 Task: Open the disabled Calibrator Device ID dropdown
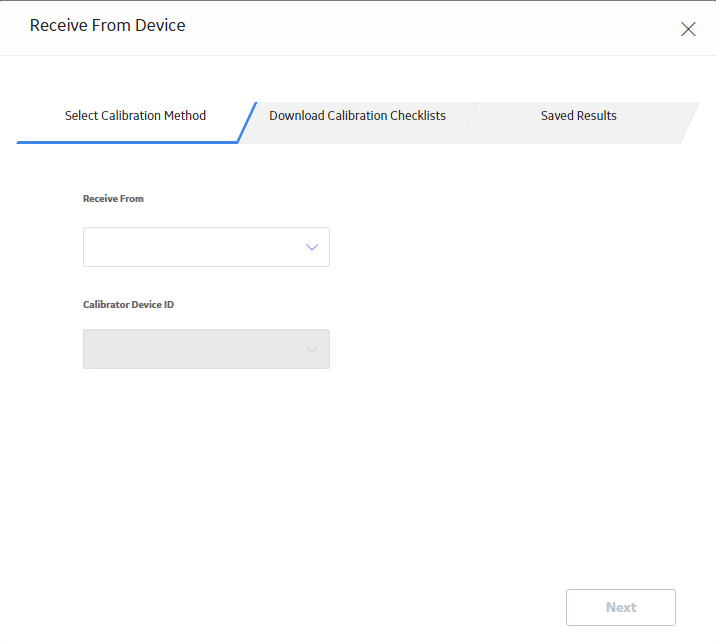[206, 349]
